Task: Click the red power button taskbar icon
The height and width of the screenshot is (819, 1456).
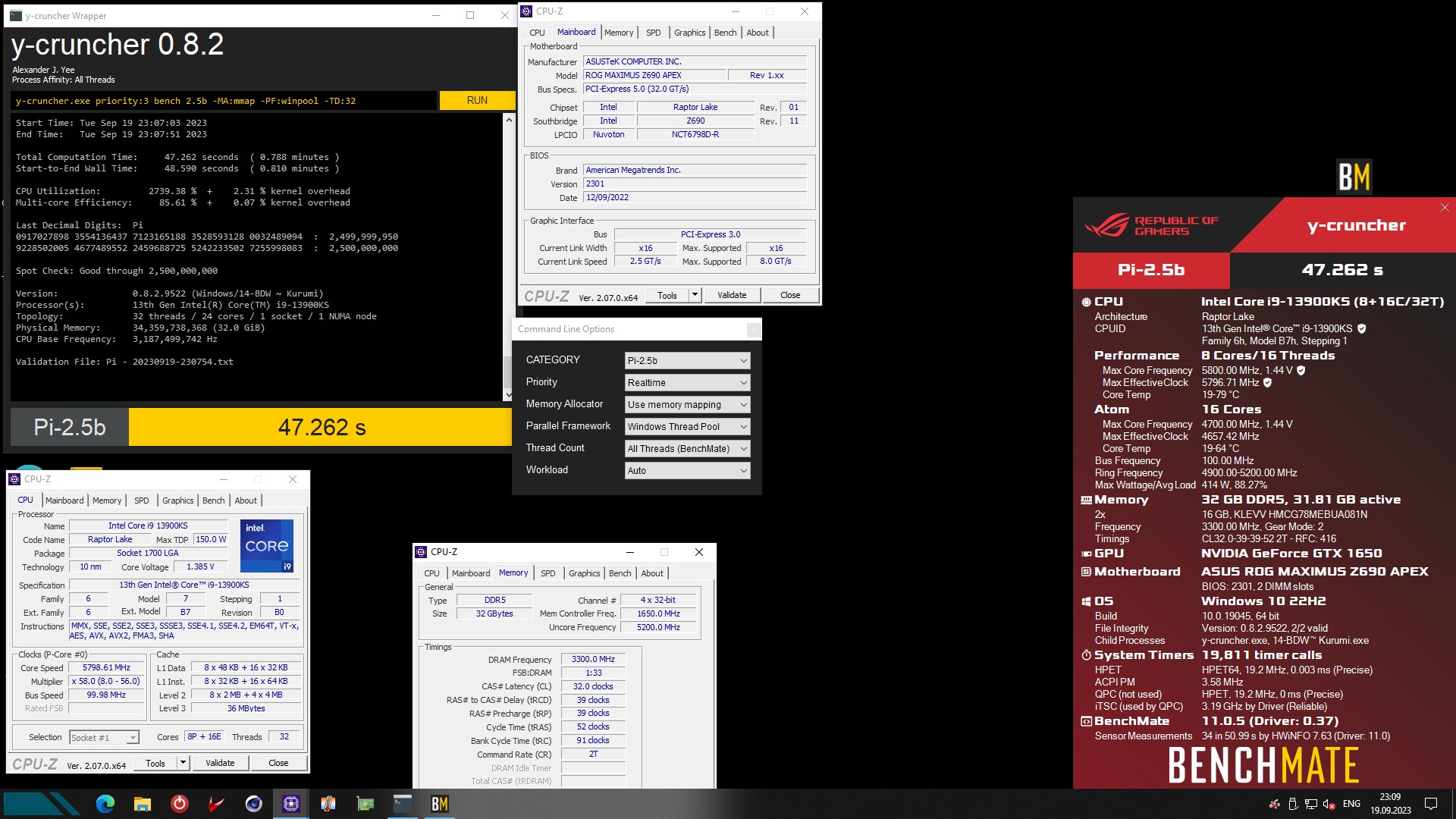Action: tap(180, 804)
